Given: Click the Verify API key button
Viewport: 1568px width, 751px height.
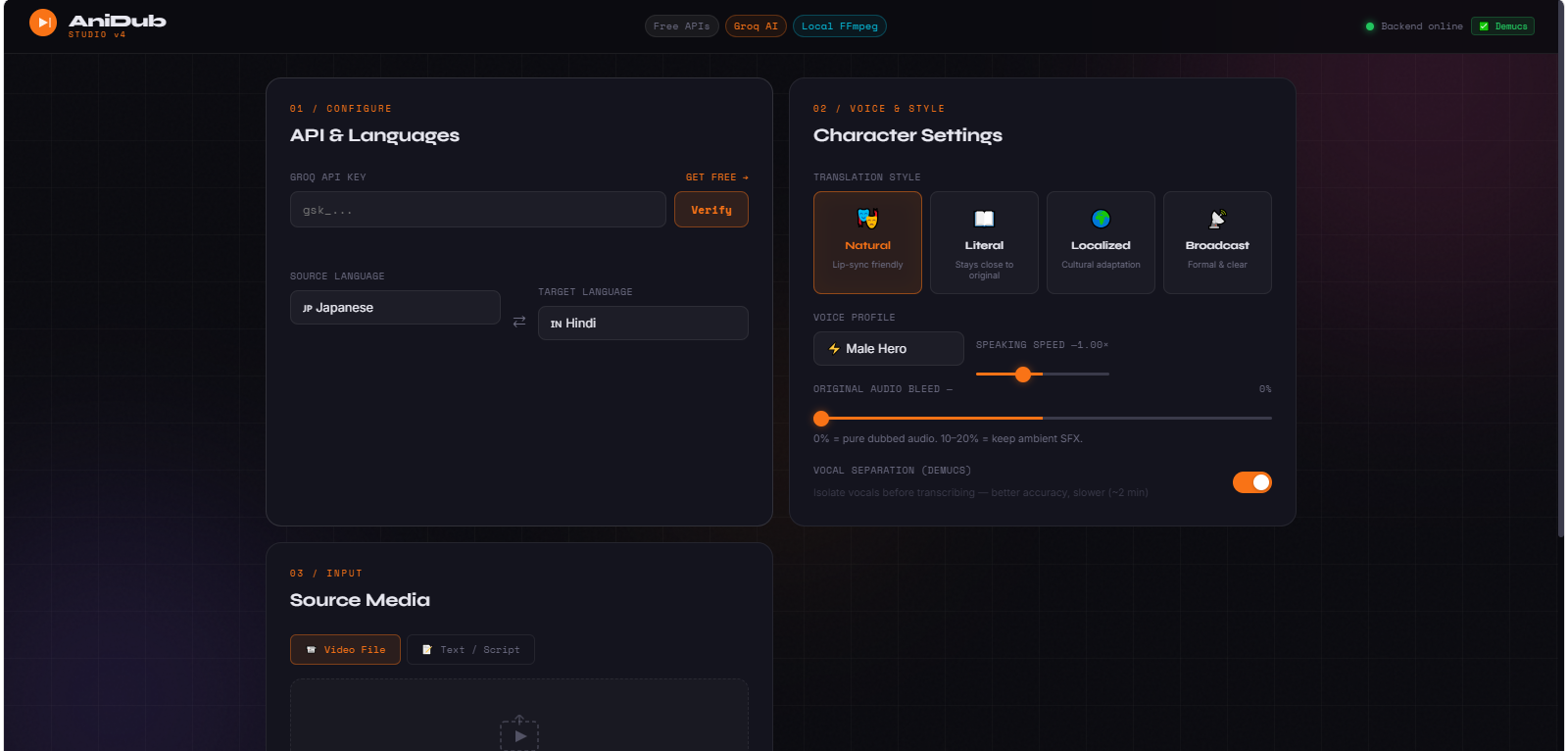Looking at the screenshot, I should pos(711,210).
